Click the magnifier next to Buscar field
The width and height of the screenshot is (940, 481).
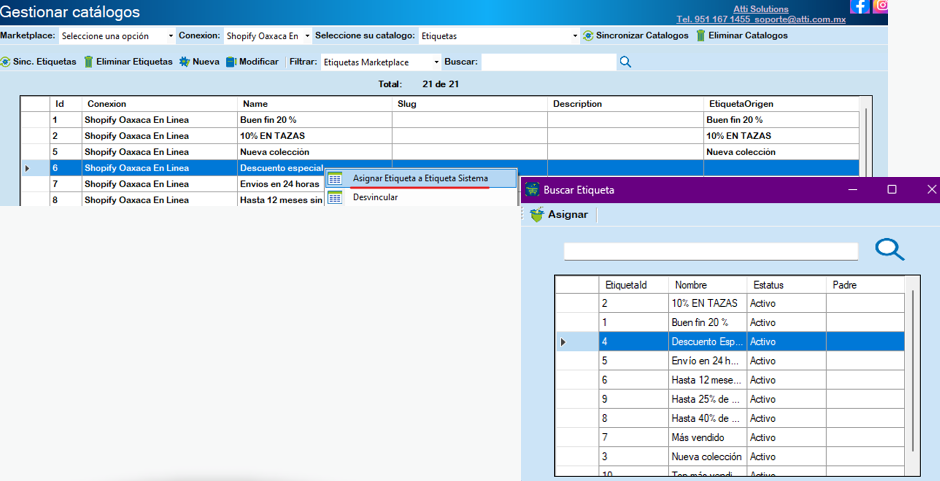point(625,62)
